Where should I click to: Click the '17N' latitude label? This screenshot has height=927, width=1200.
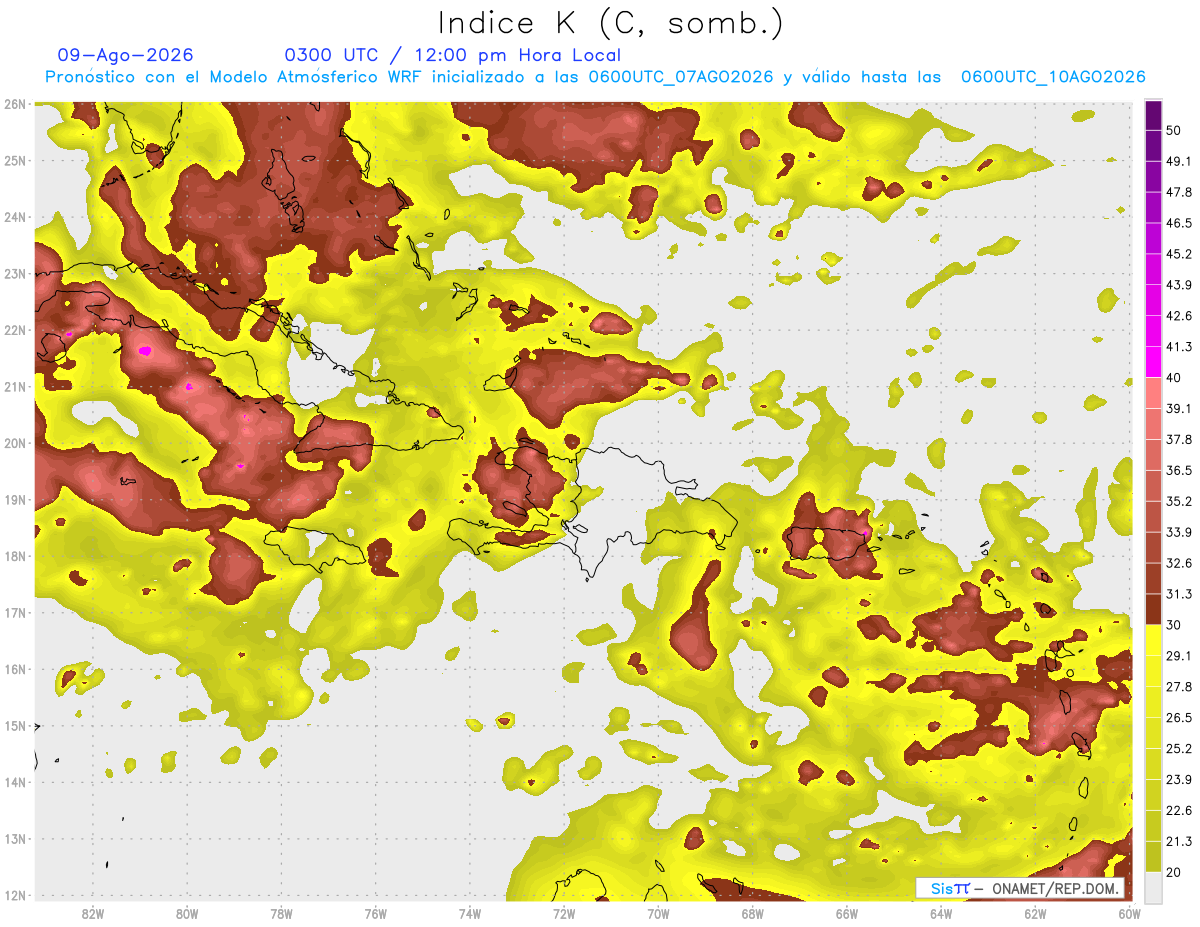pyautogui.click(x=15, y=613)
